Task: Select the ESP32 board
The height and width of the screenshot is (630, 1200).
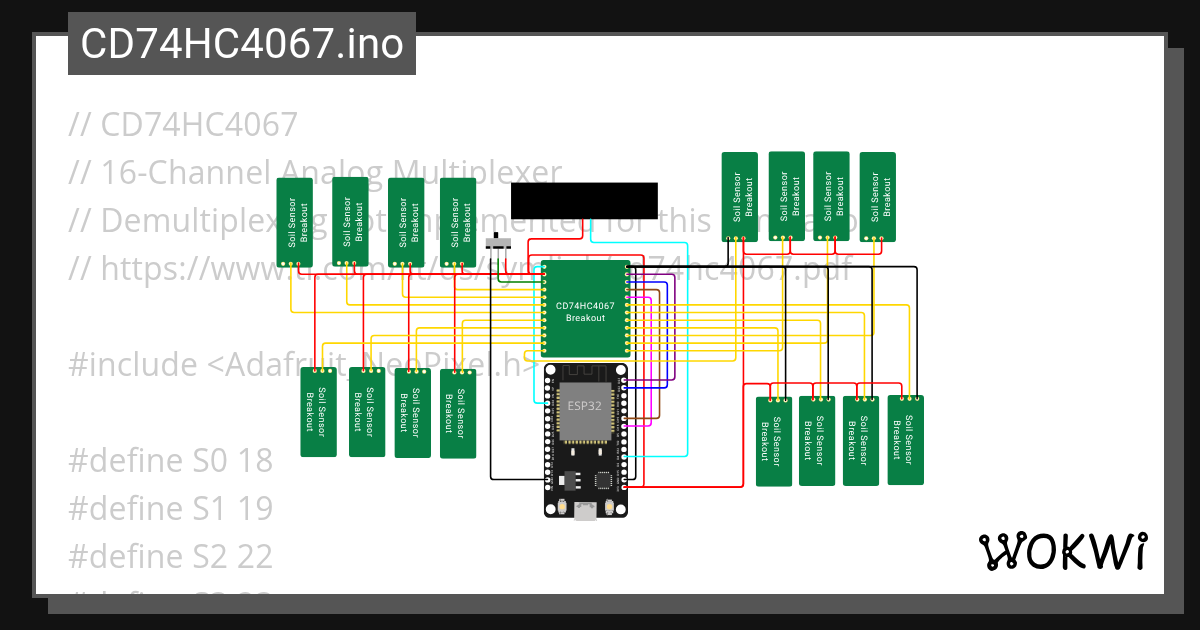Action: coord(585,410)
